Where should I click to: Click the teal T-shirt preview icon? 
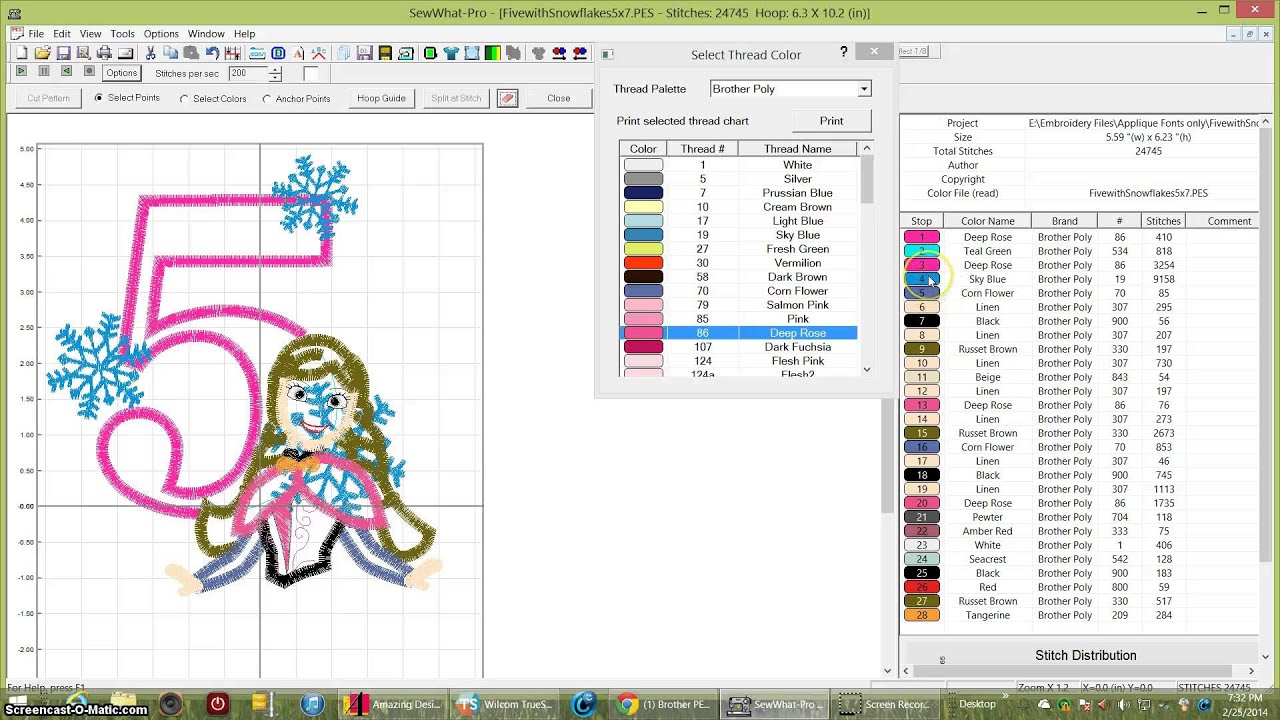click(x=451, y=53)
